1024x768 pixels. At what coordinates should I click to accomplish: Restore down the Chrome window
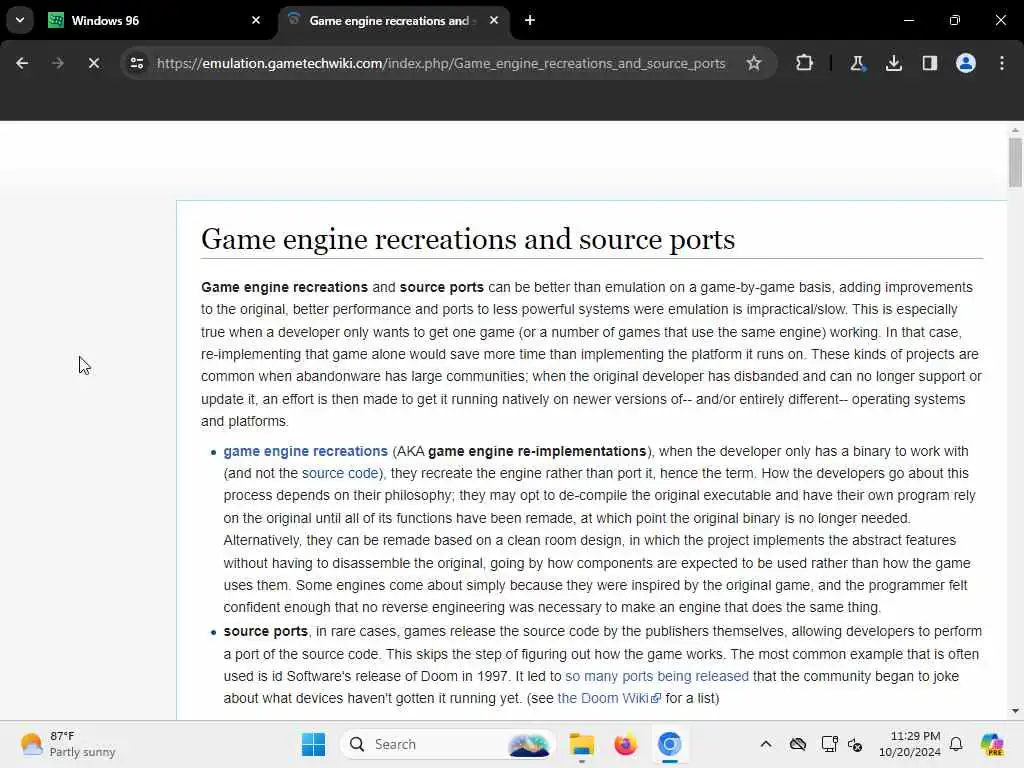click(955, 20)
